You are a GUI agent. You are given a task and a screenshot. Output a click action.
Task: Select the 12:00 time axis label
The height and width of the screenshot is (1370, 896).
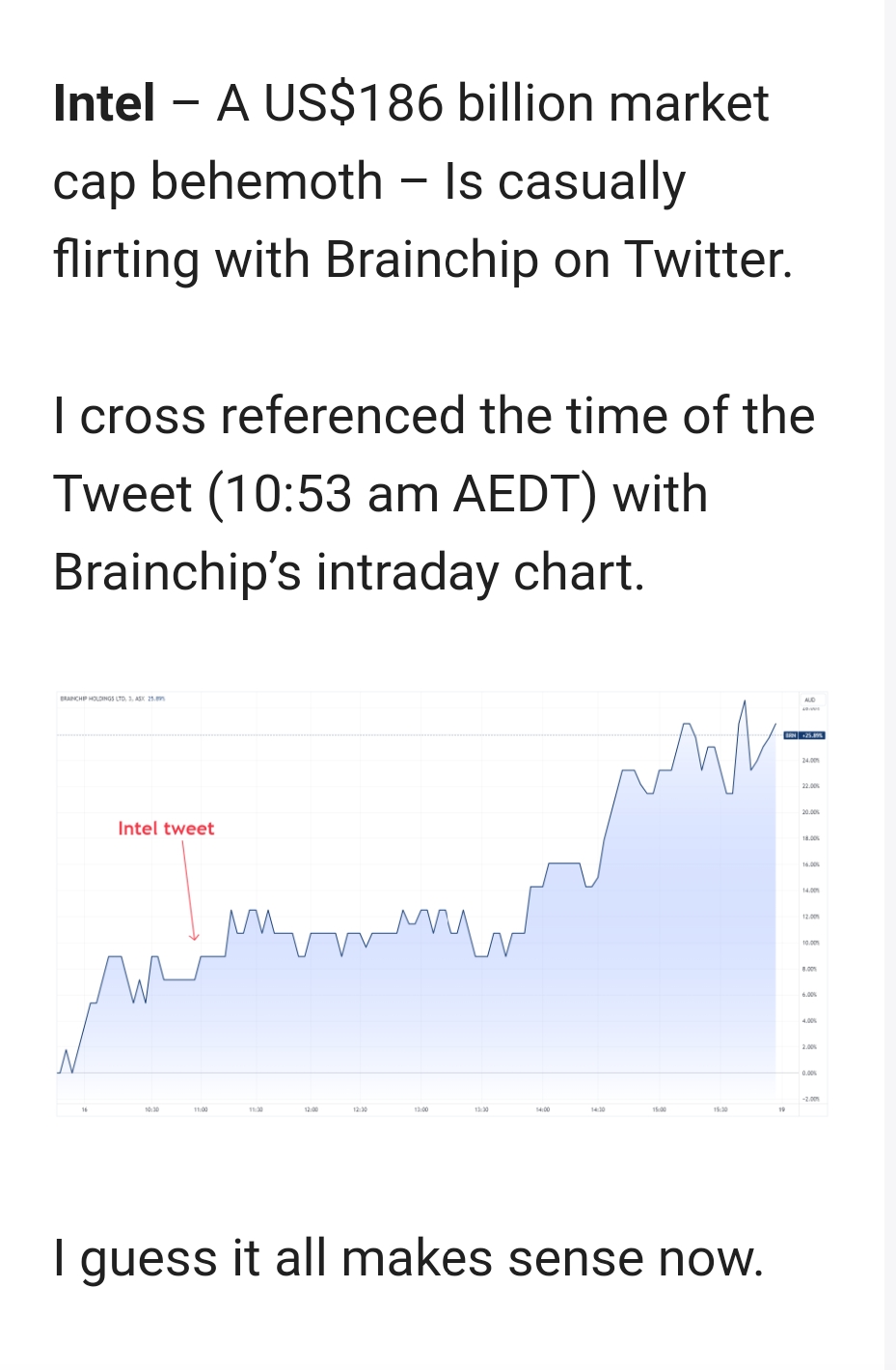311,1110
